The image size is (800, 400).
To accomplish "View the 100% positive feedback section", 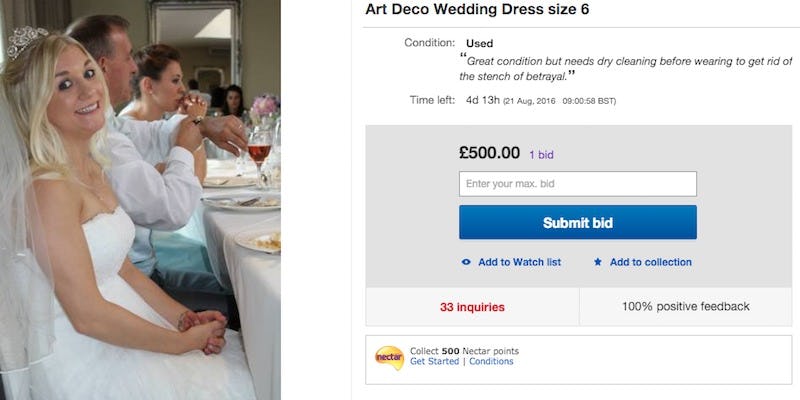I will [x=685, y=307].
